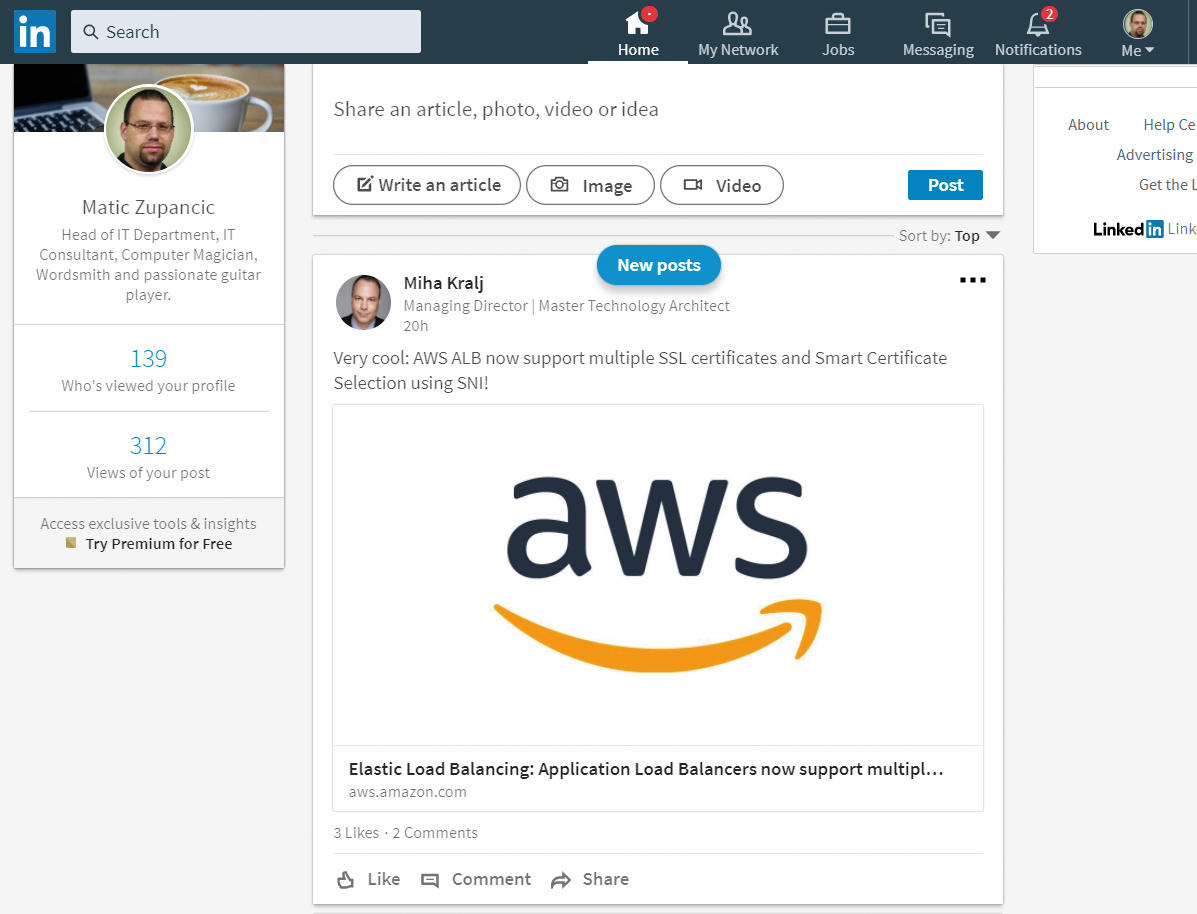Open the Sort by Top dropdown

[x=949, y=236]
